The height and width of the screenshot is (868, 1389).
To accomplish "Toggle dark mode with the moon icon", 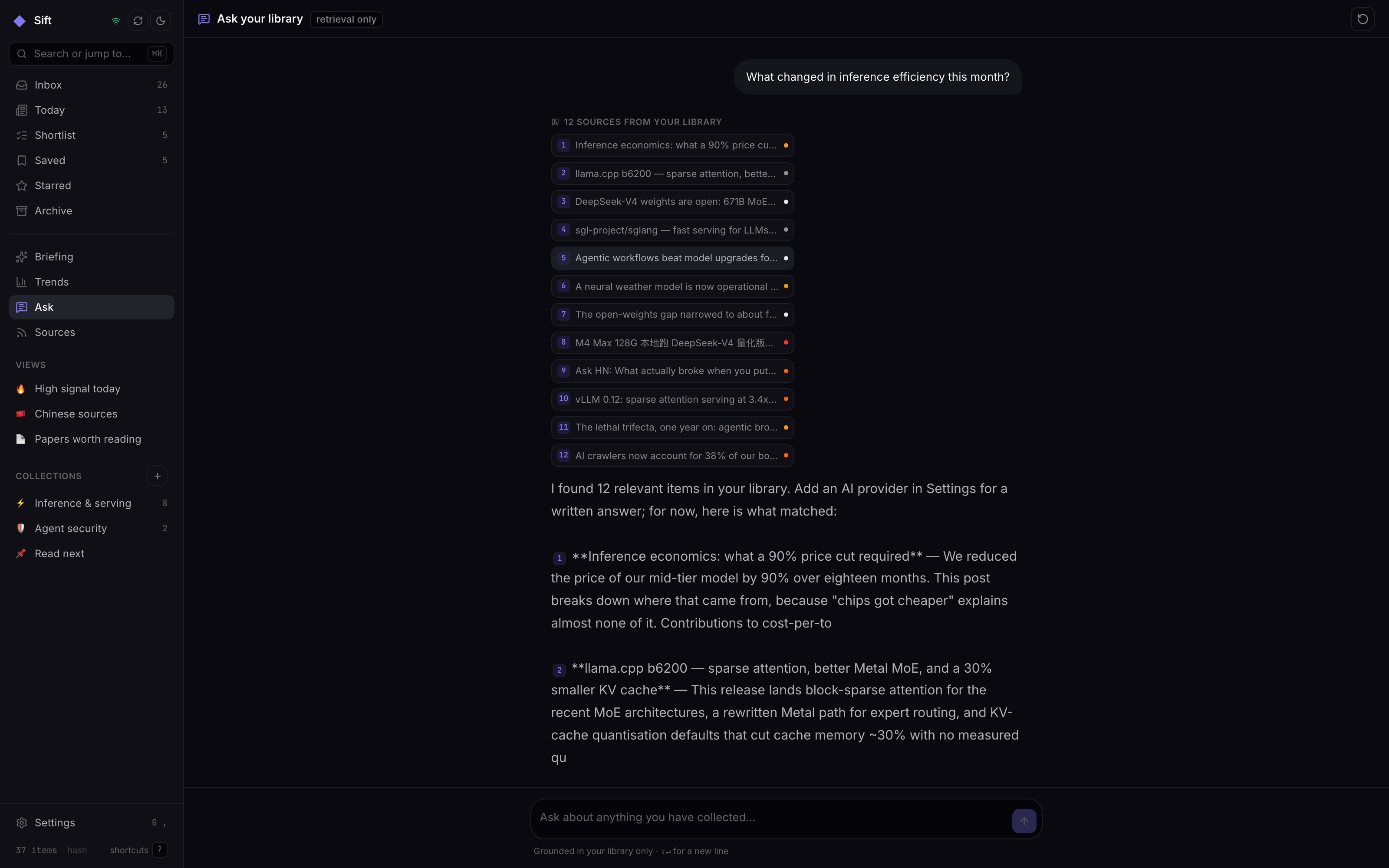I will [x=160, y=21].
